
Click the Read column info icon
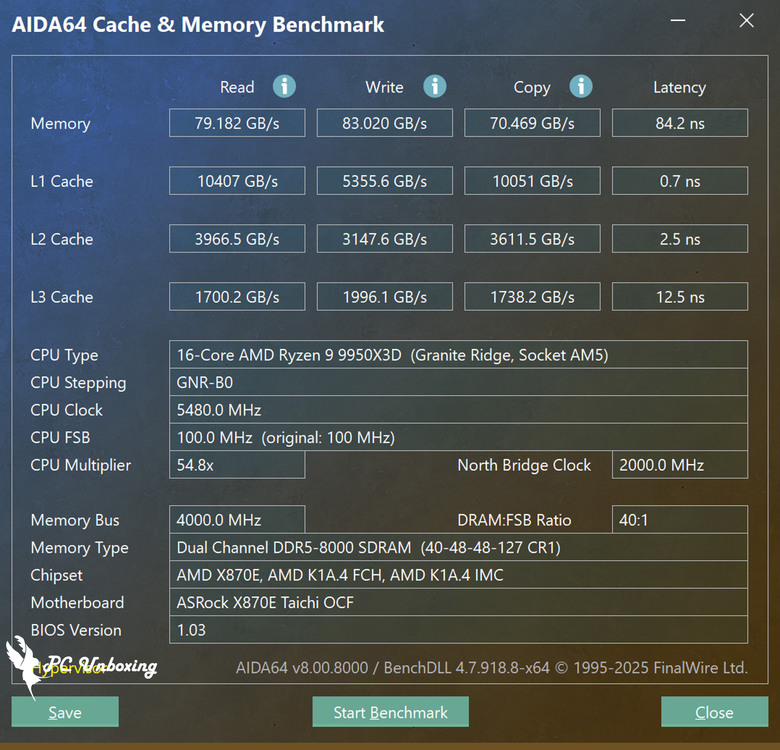(x=284, y=87)
